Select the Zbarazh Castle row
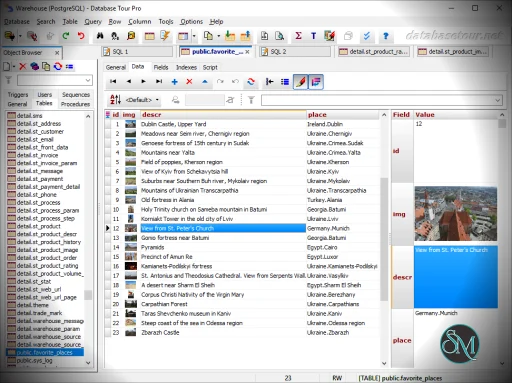Image resolution: width=512 pixels, height=383 pixels. tap(242, 332)
